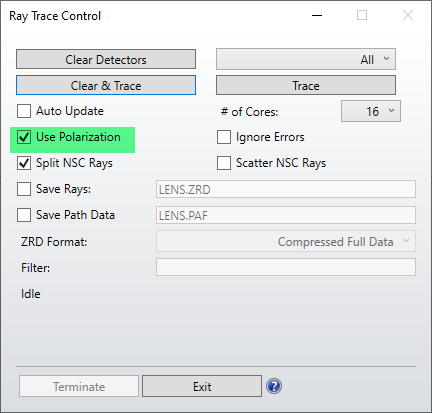Check Scatter NSC Rays
Image resolution: width=432 pixels, height=413 pixels.
tap(224, 163)
